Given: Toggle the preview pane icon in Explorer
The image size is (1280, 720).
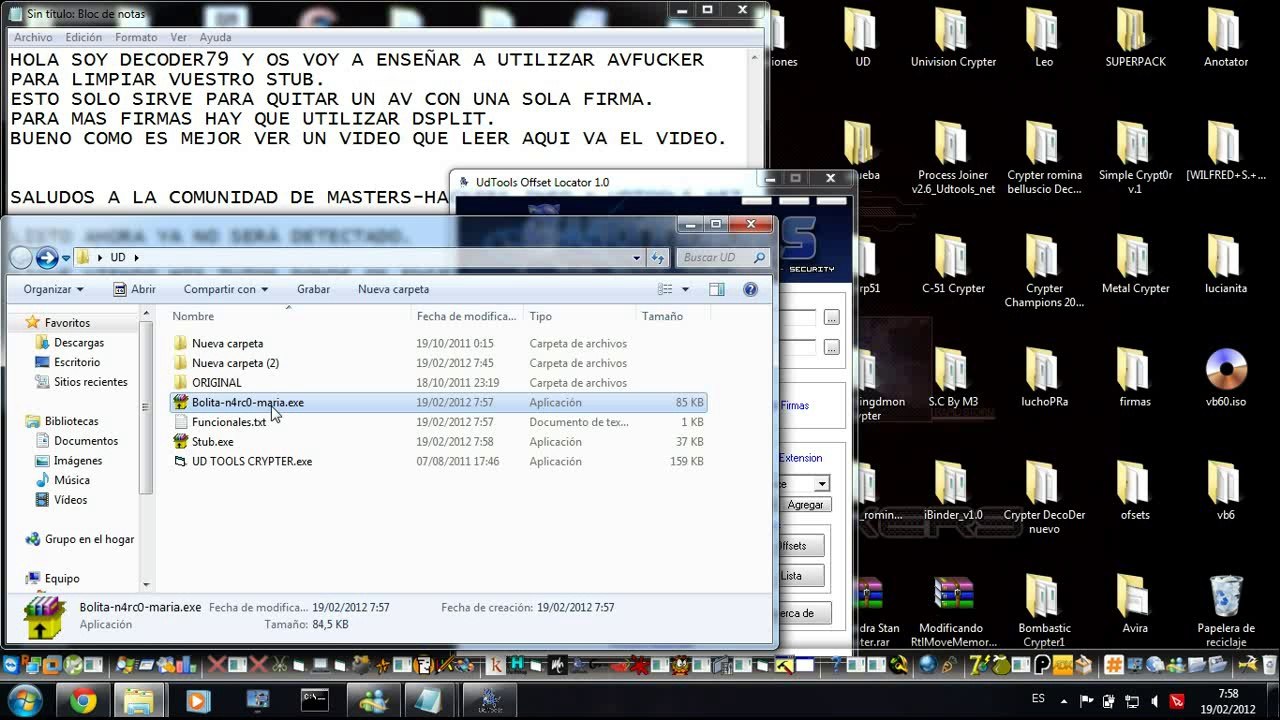Looking at the screenshot, I should 717,290.
